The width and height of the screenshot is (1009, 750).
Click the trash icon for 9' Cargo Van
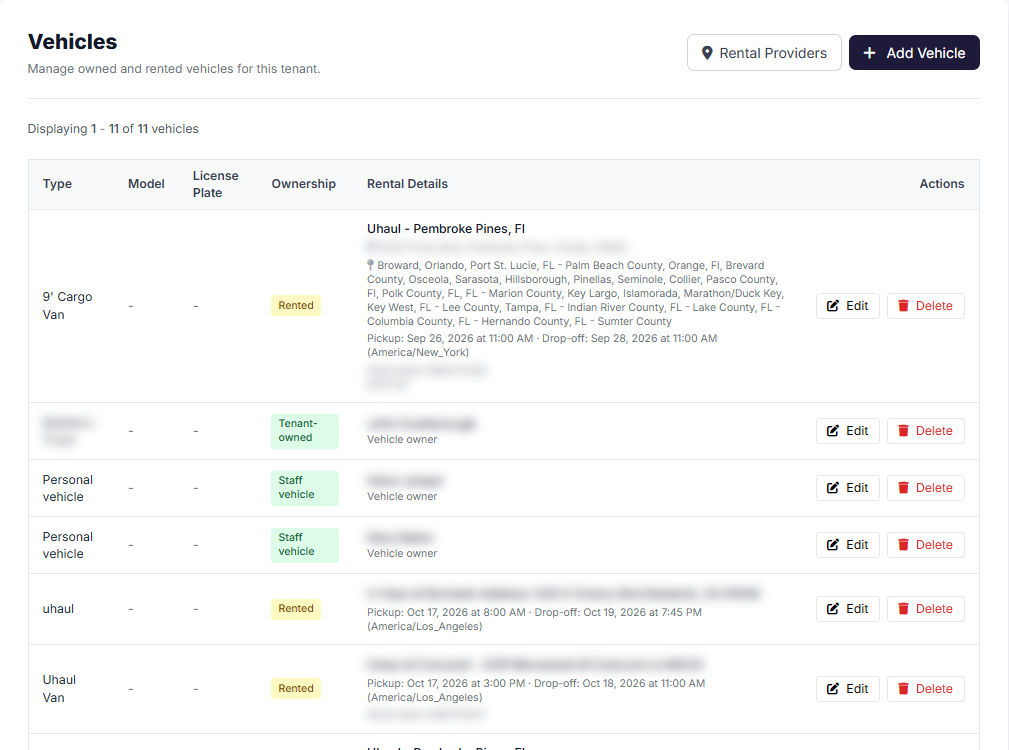click(x=903, y=306)
